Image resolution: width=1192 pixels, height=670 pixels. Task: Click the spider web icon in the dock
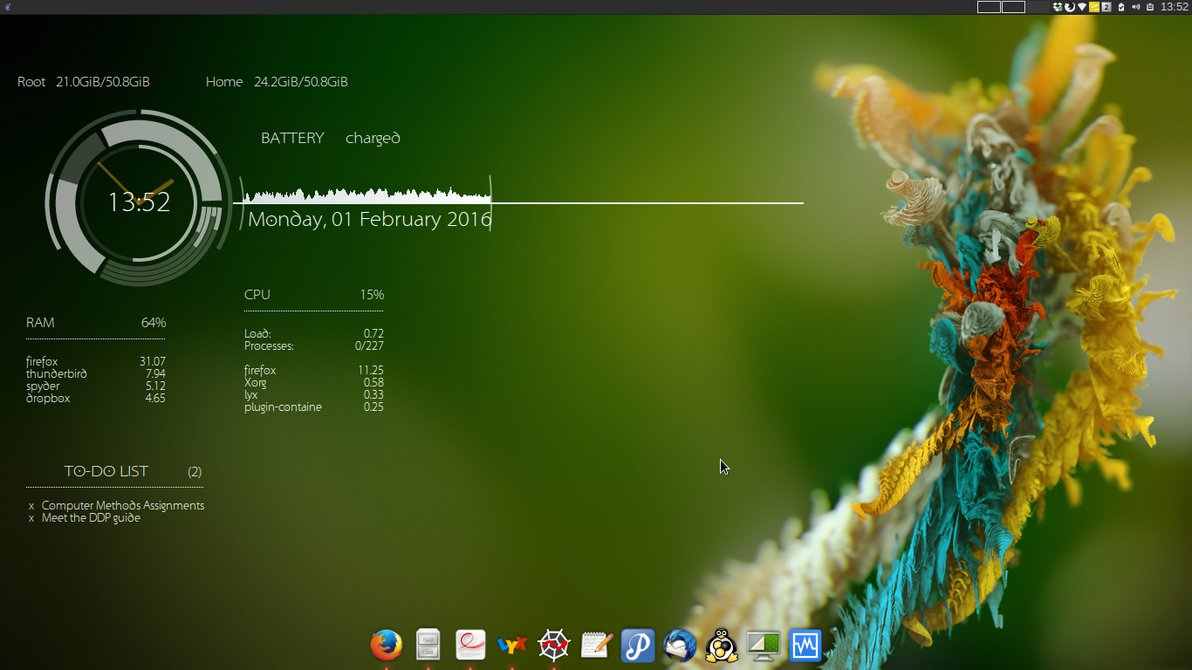(553, 645)
